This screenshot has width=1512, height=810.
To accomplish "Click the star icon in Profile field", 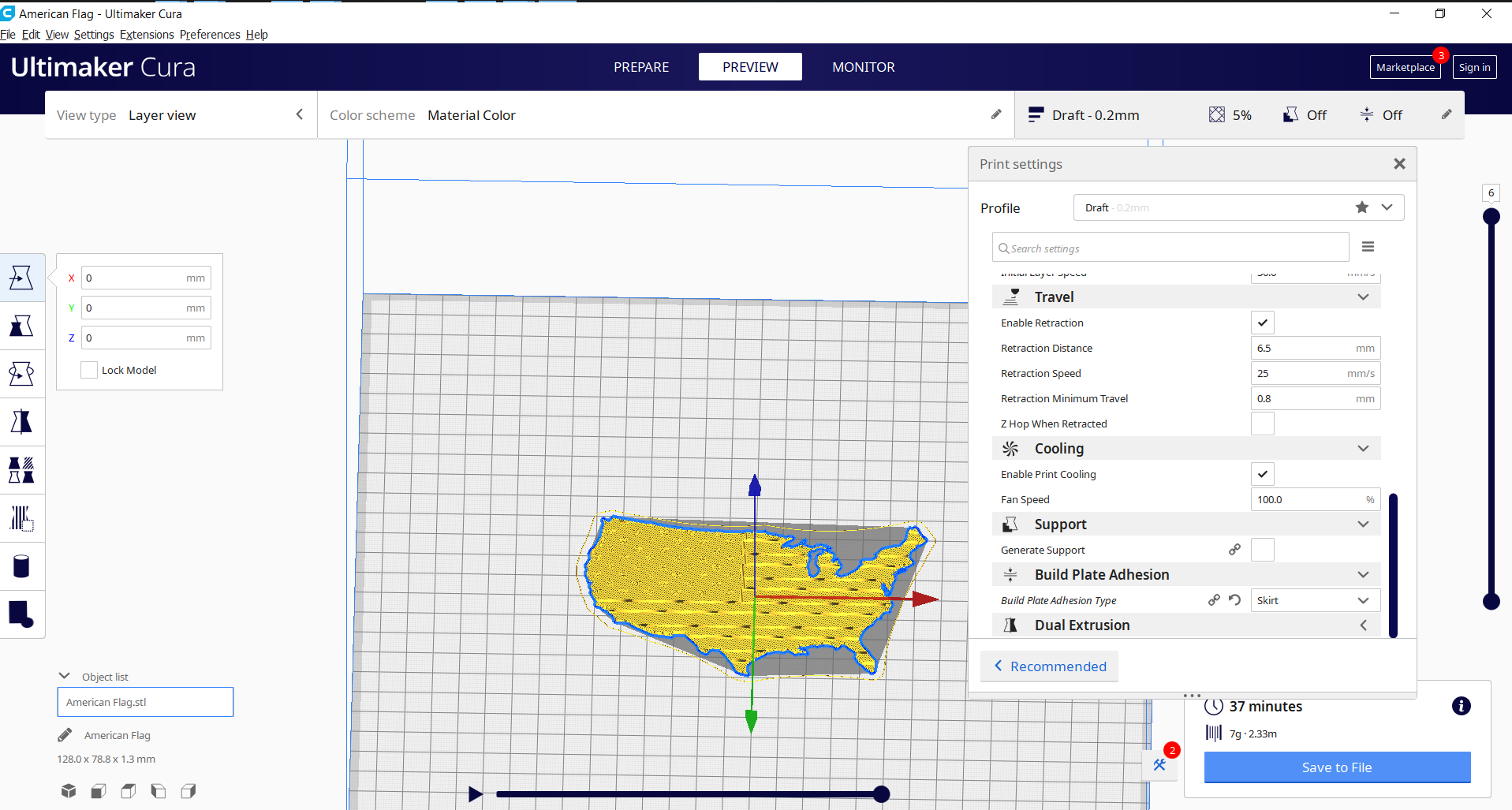I will (x=1362, y=207).
